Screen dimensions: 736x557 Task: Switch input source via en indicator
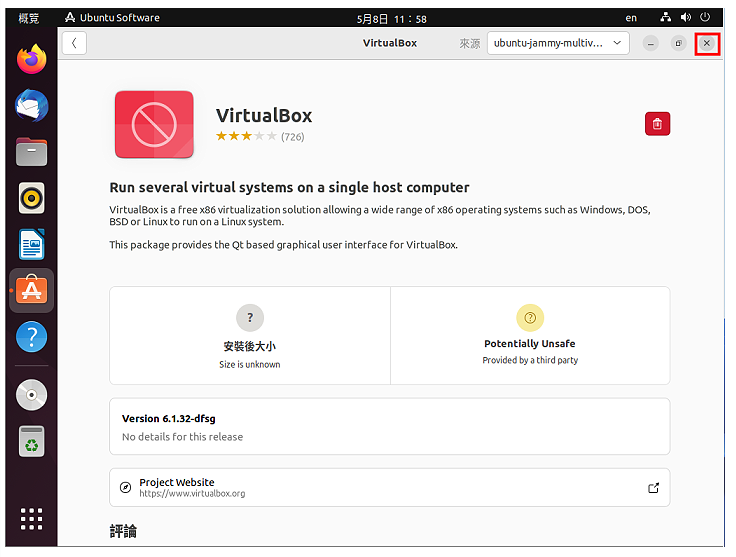click(631, 18)
